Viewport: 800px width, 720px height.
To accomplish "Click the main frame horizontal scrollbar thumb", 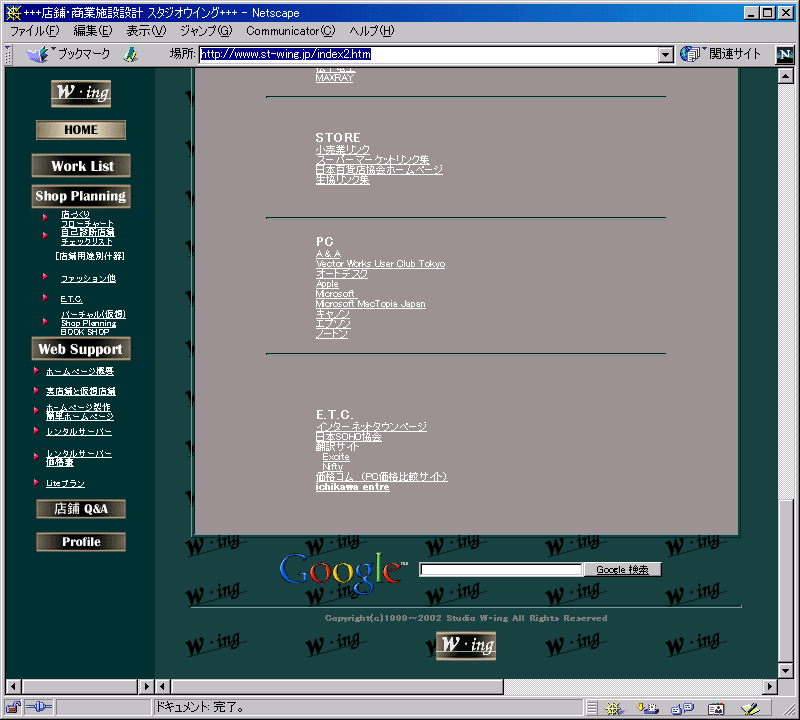I will pos(337,687).
